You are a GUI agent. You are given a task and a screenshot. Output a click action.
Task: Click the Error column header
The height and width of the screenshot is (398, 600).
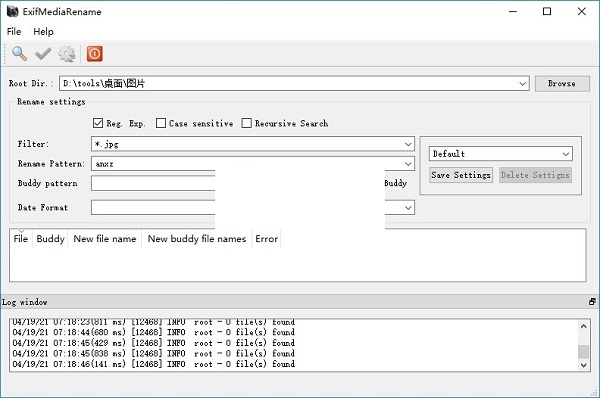click(x=266, y=239)
